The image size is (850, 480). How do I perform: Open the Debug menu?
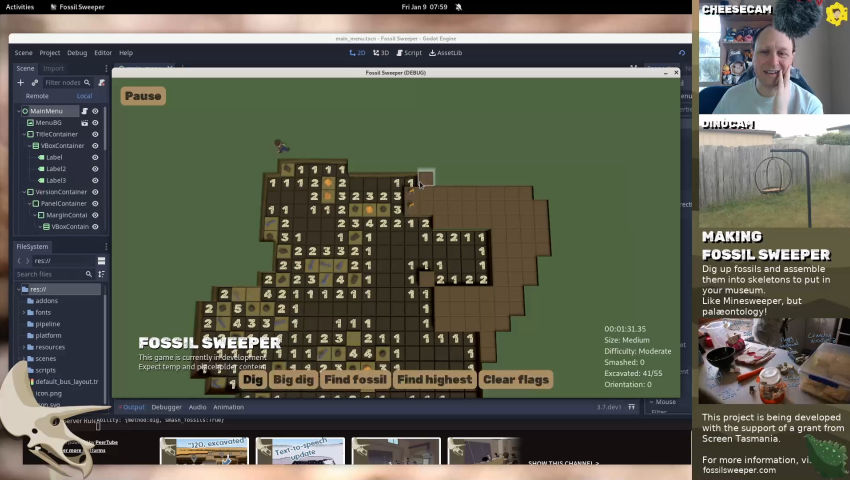tap(77, 53)
